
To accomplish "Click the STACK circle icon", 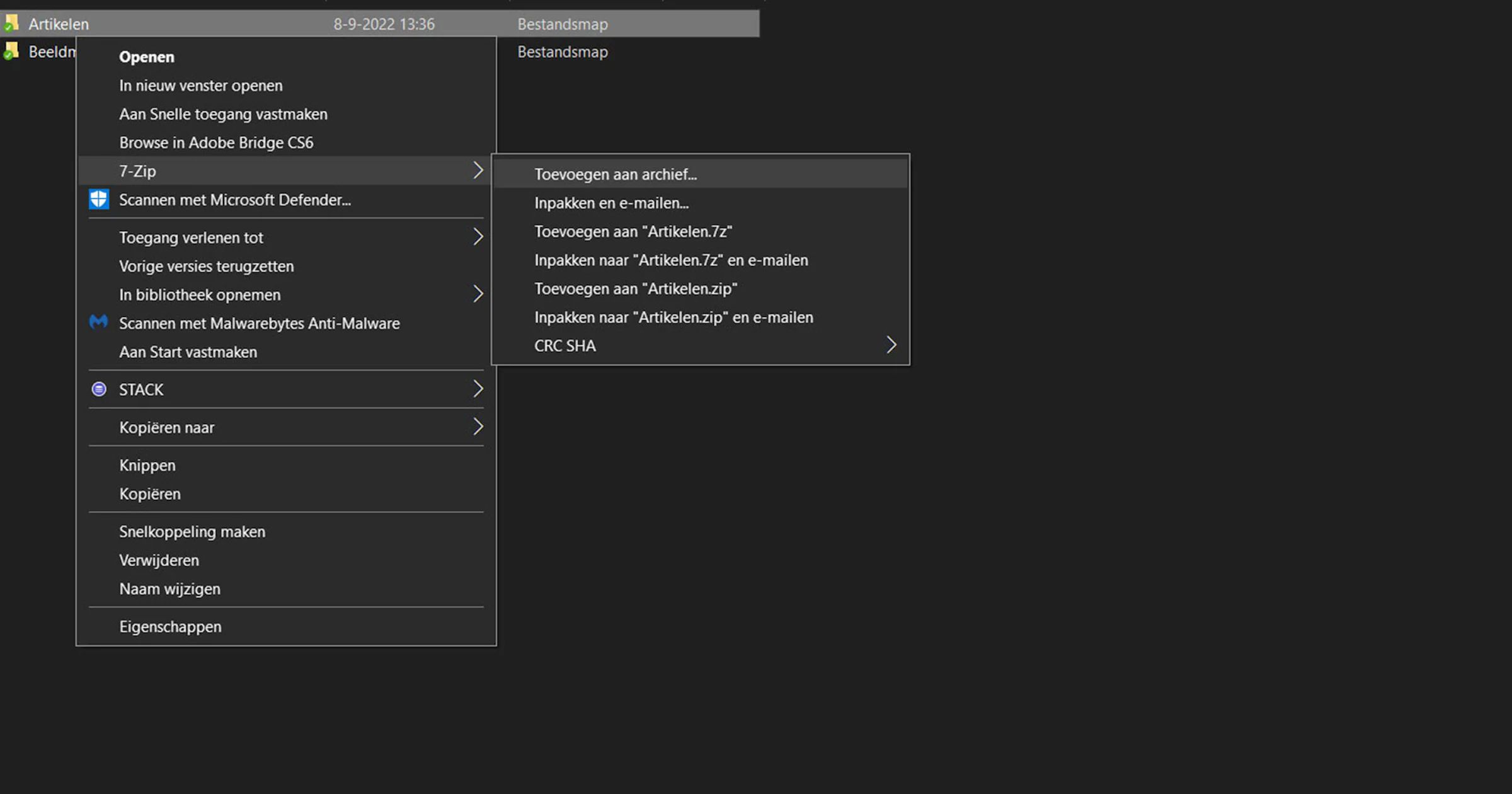I will click(x=99, y=389).
